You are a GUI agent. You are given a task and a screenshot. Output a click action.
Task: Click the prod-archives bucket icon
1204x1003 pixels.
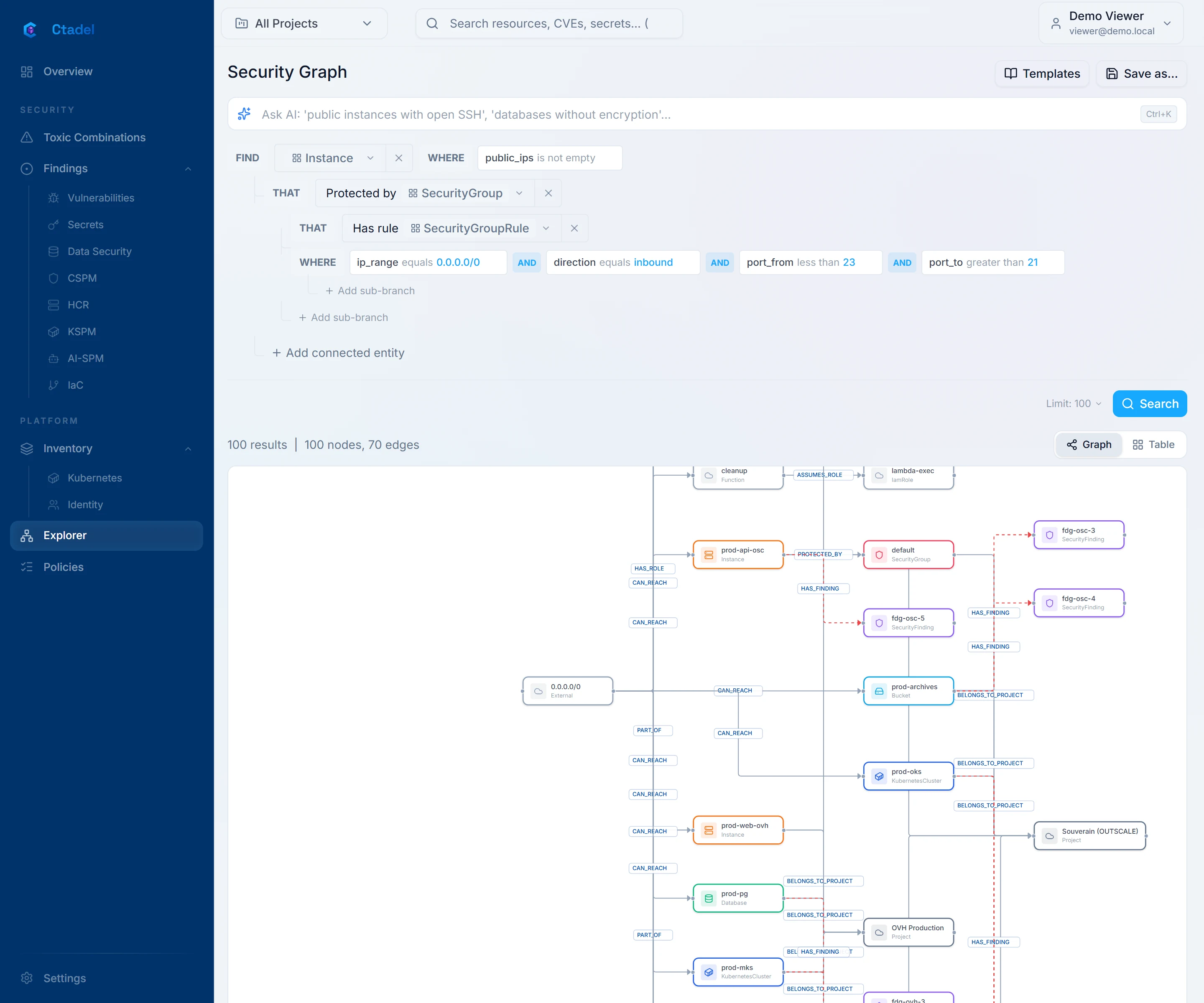pyautogui.click(x=879, y=691)
